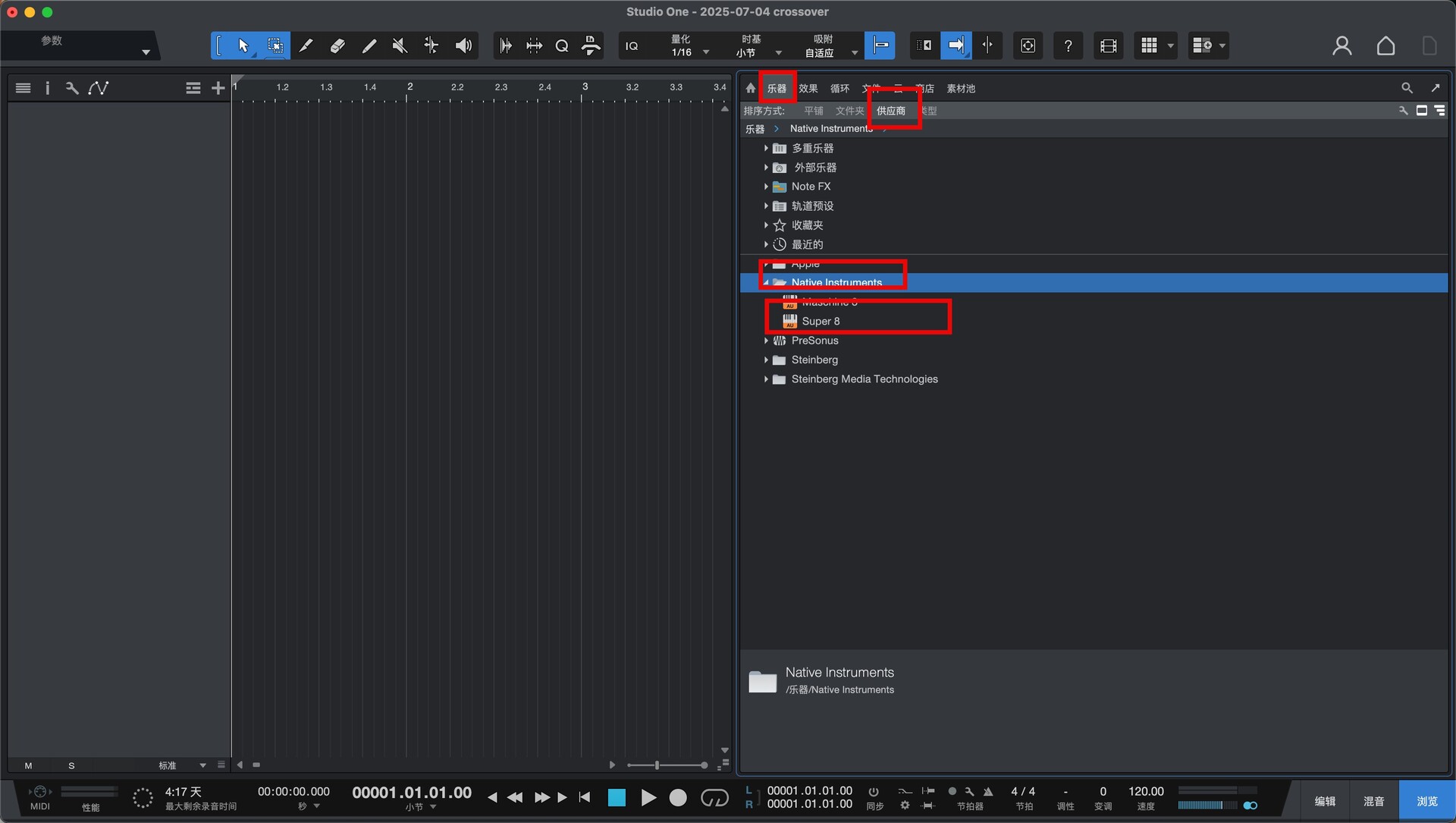
Task: Open the track inspector i icon
Action: click(47, 88)
